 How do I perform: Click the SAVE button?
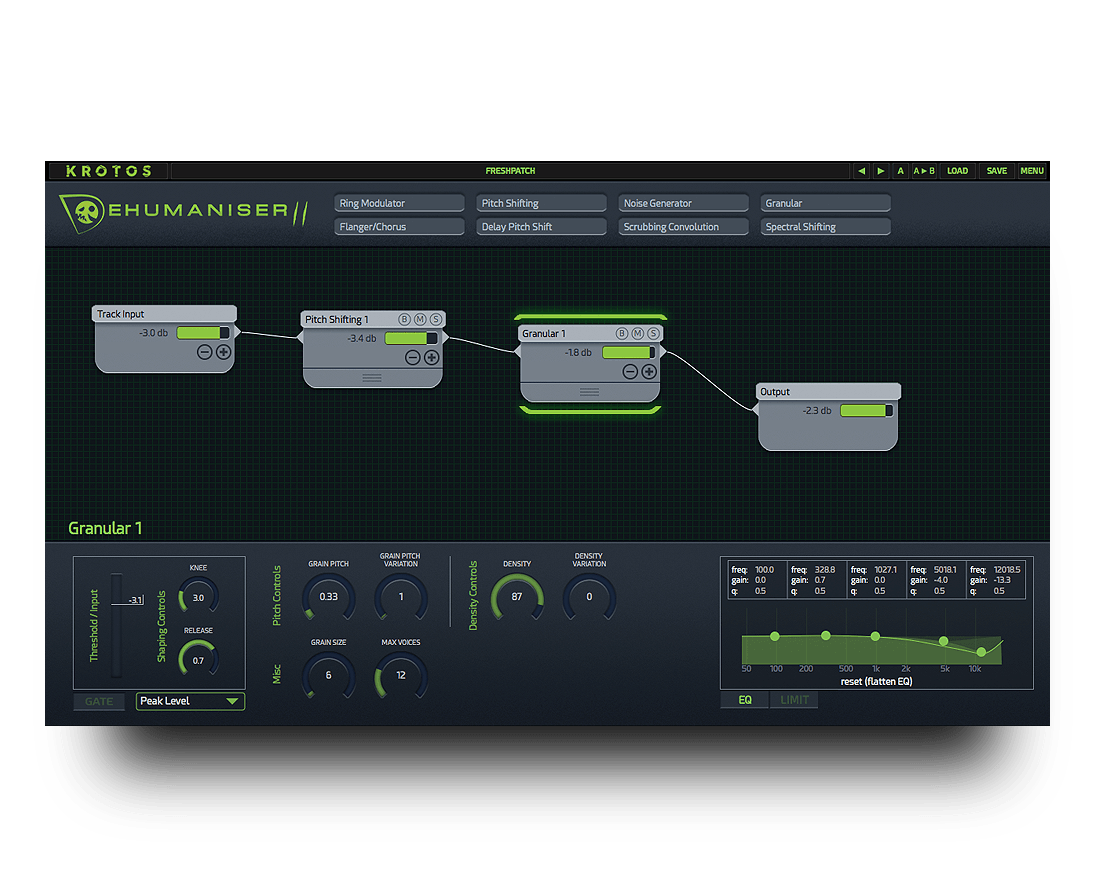[x=997, y=171]
